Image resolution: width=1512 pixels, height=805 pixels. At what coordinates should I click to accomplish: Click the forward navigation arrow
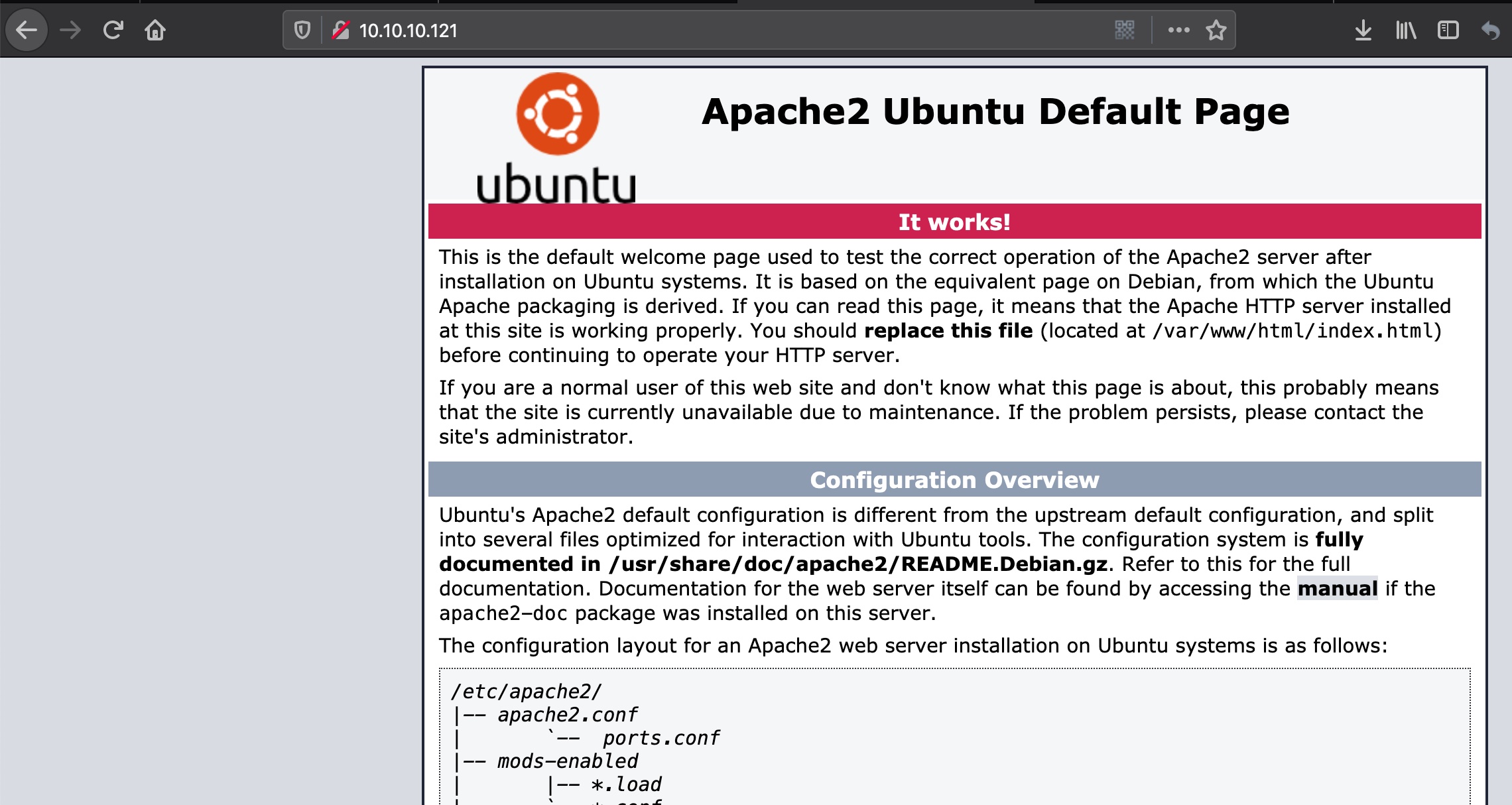click(70, 31)
